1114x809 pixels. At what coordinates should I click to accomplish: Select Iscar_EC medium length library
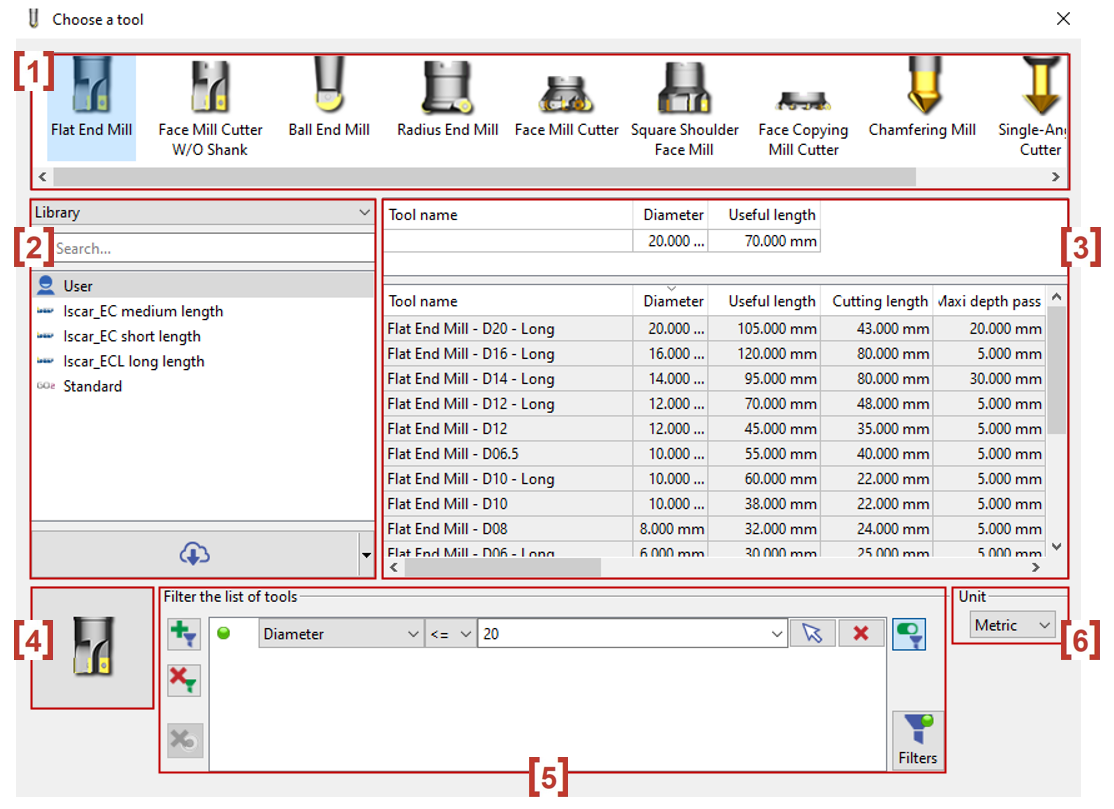pyautogui.click(x=143, y=311)
